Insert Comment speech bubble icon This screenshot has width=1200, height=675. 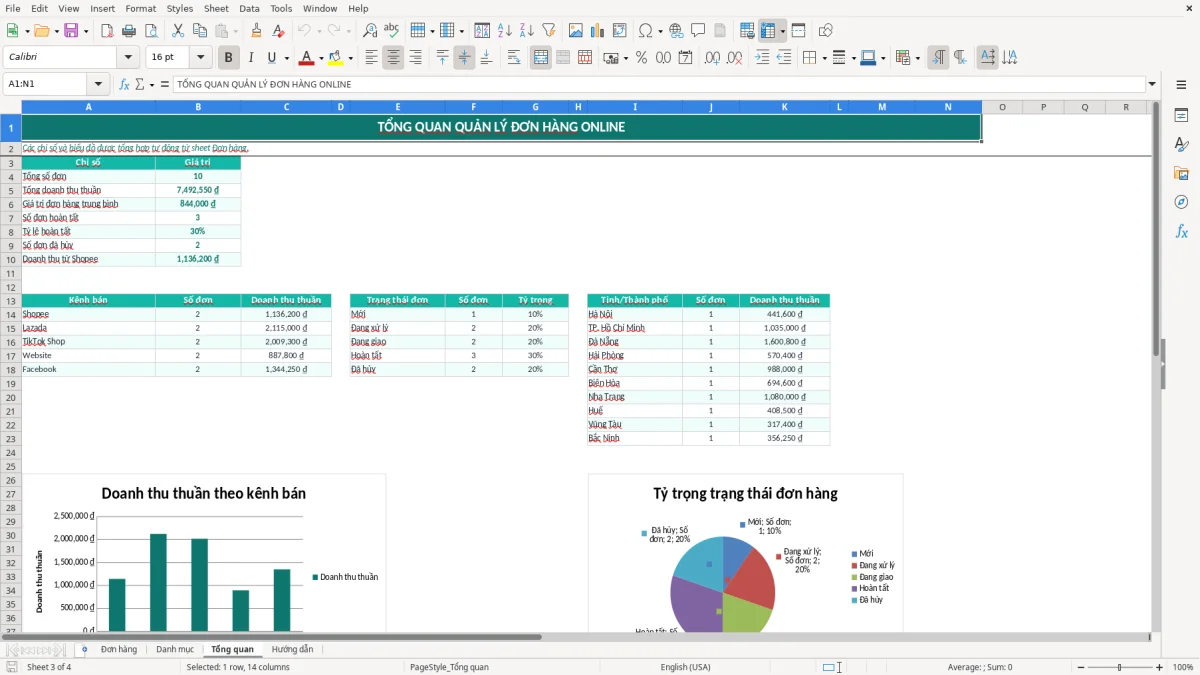click(x=698, y=31)
